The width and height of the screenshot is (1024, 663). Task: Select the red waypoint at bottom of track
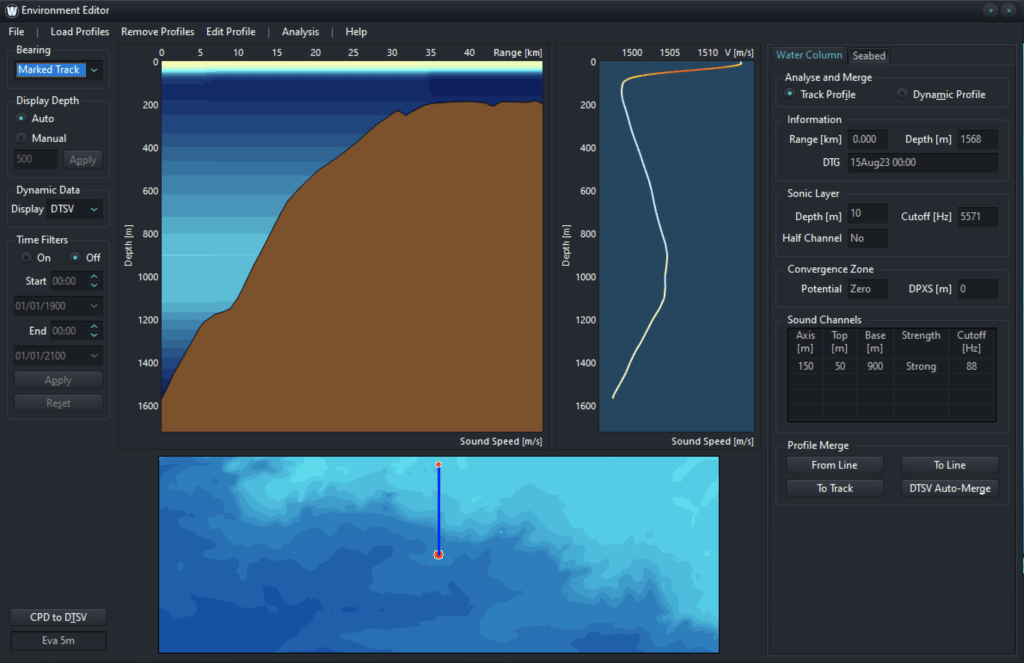click(437, 553)
